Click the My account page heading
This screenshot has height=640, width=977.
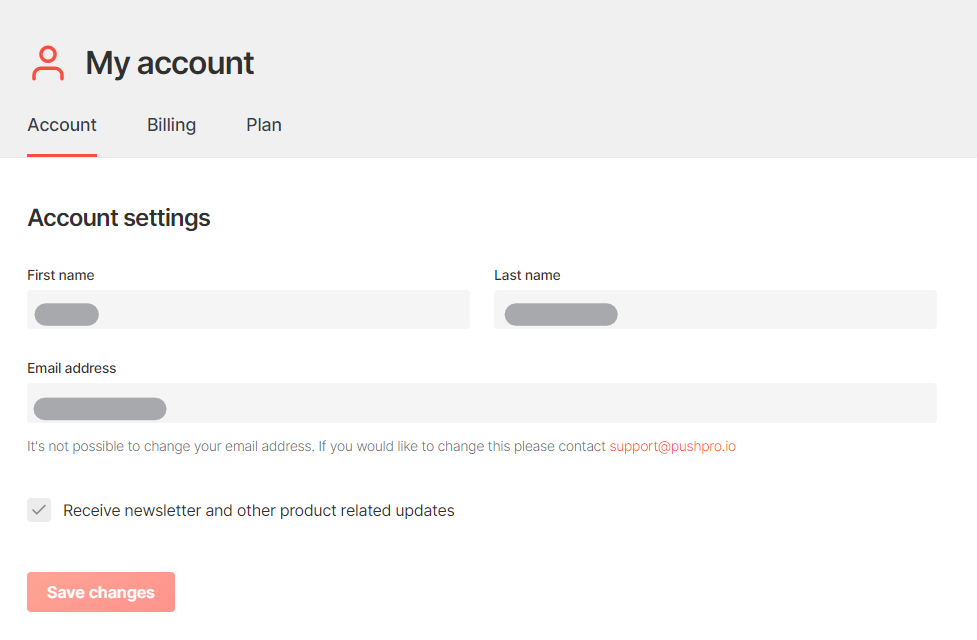[x=169, y=63]
